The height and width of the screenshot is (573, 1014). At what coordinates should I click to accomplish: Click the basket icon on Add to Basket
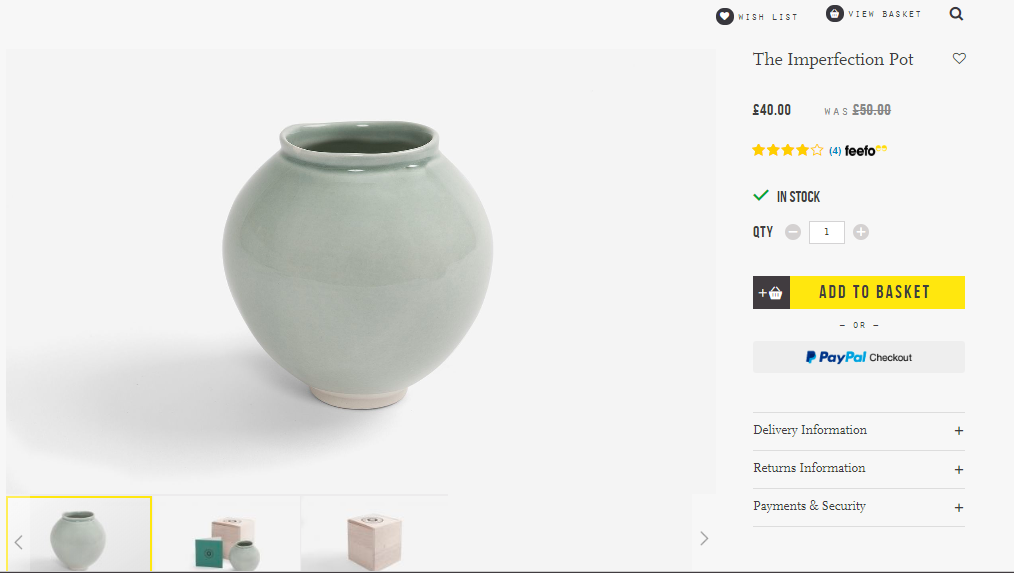771,293
